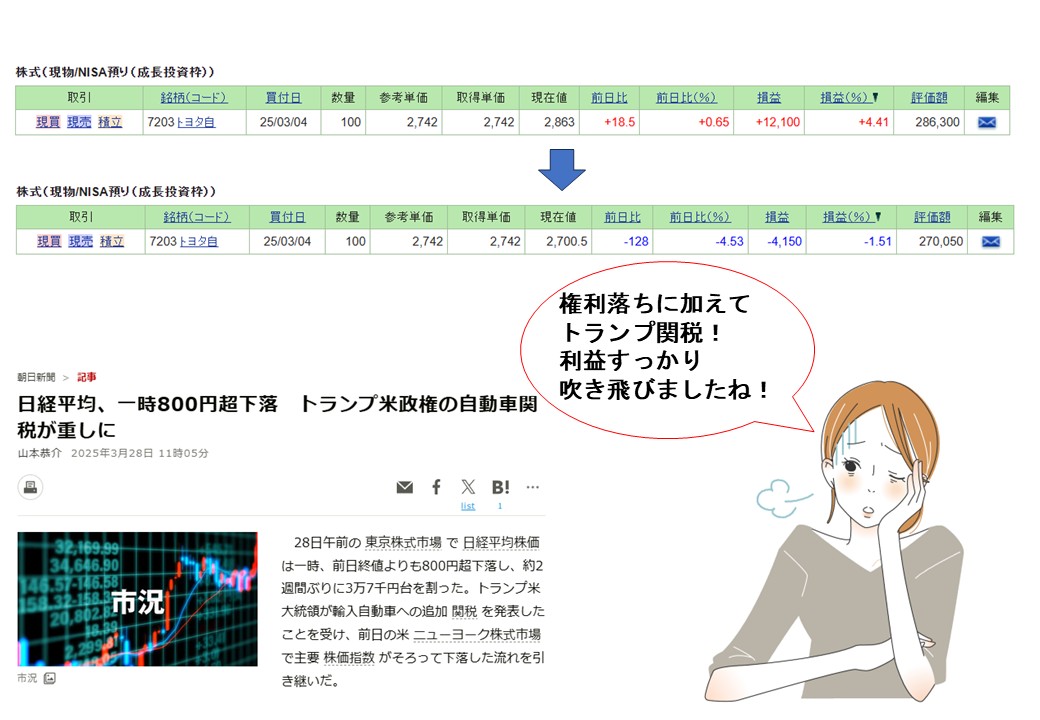Viewport: 1040px width, 720px height.
Task: Sort by 損益(%) in the table showing +12,100
Action: coord(849,97)
